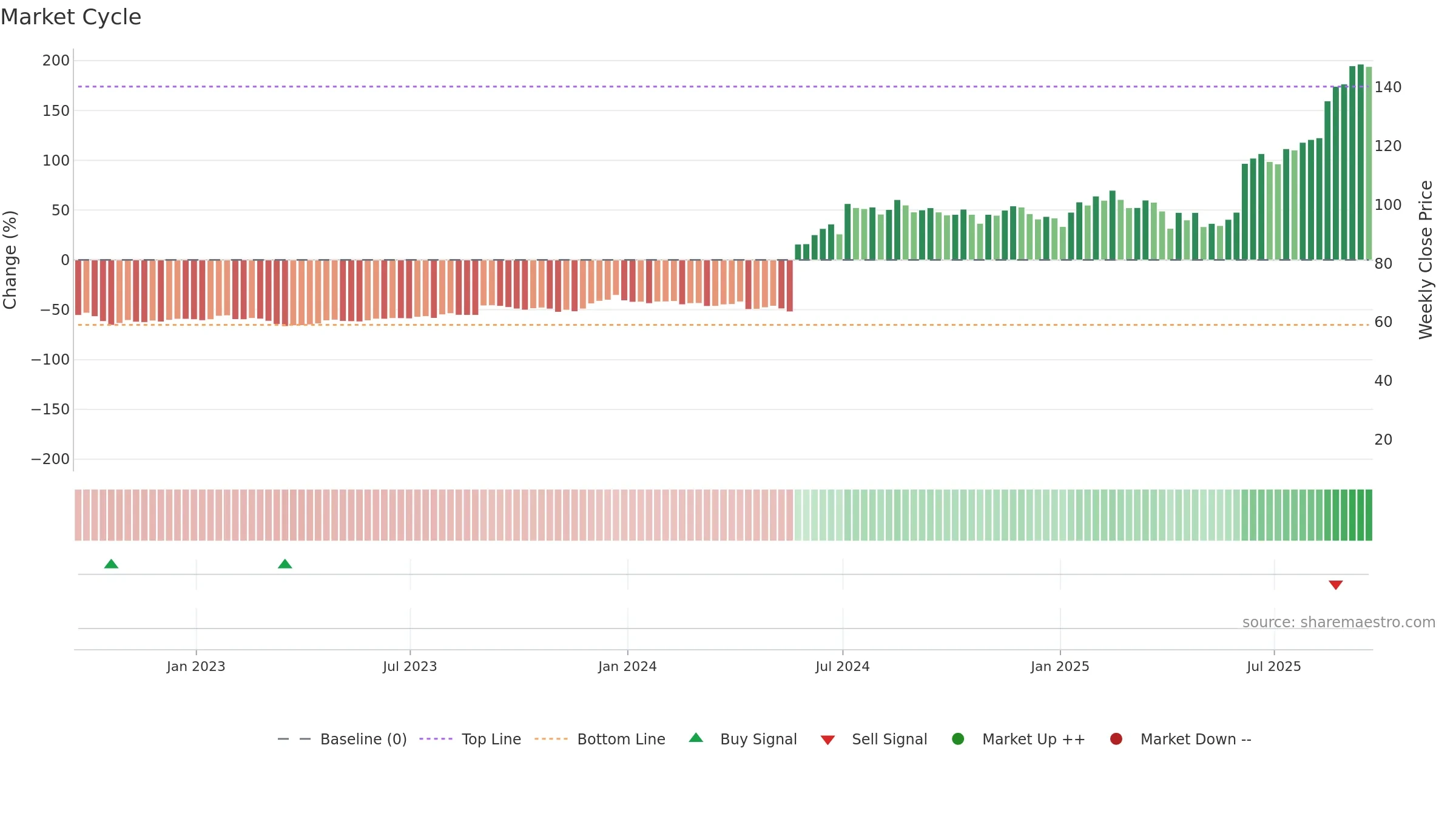Toggle the Bottom Line legend entry

click(x=600, y=740)
